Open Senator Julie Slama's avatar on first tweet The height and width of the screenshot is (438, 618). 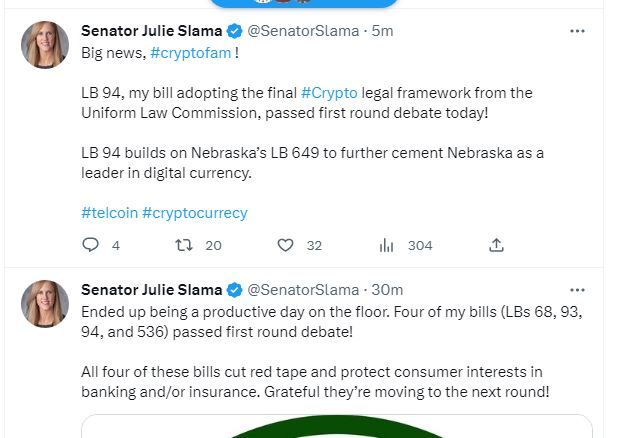pyautogui.click(x=45, y=45)
